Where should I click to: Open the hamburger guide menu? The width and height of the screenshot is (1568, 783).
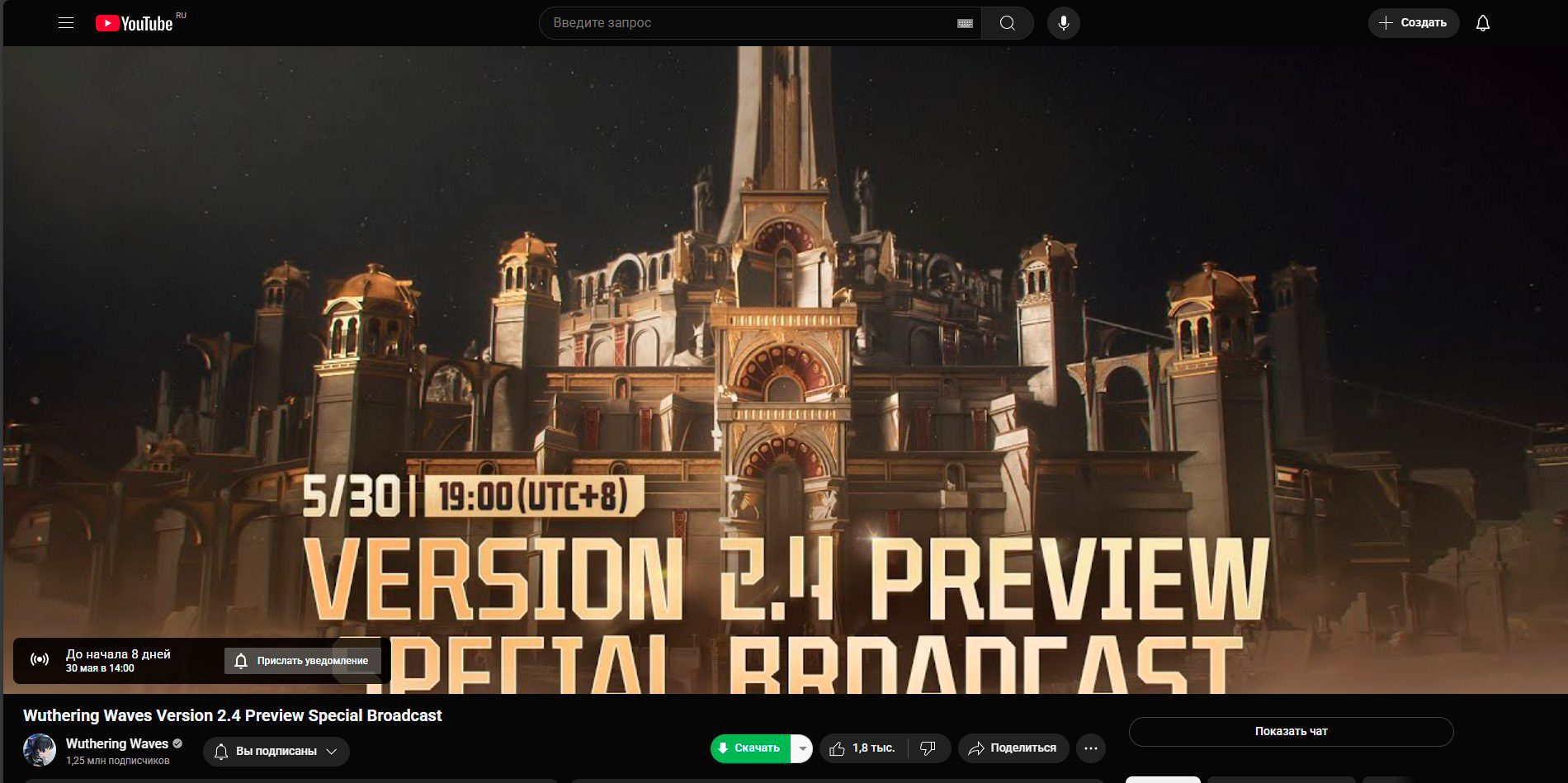click(x=66, y=23)
